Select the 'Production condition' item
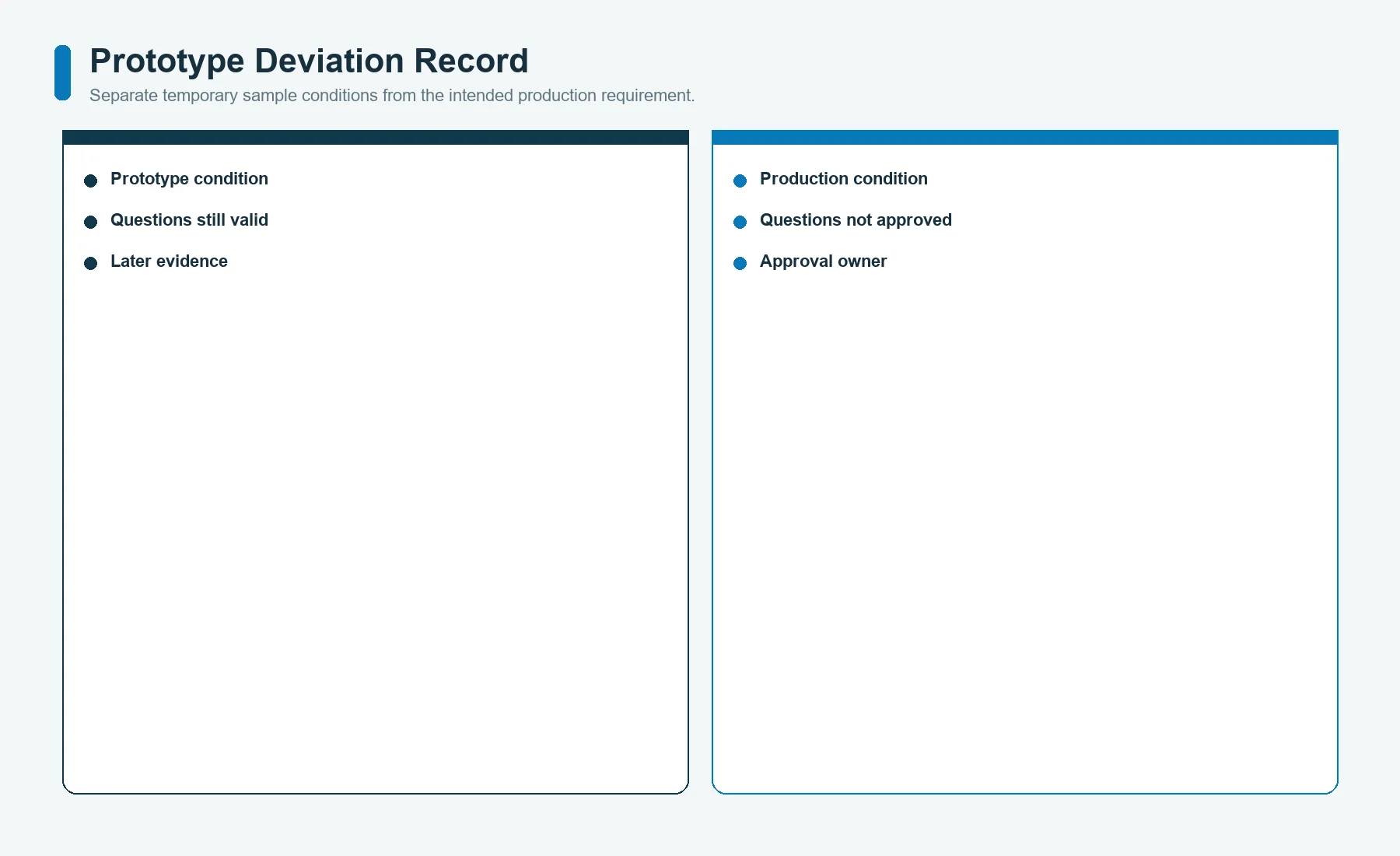The height and width of the screenshot is (856, 1400). 844,179
